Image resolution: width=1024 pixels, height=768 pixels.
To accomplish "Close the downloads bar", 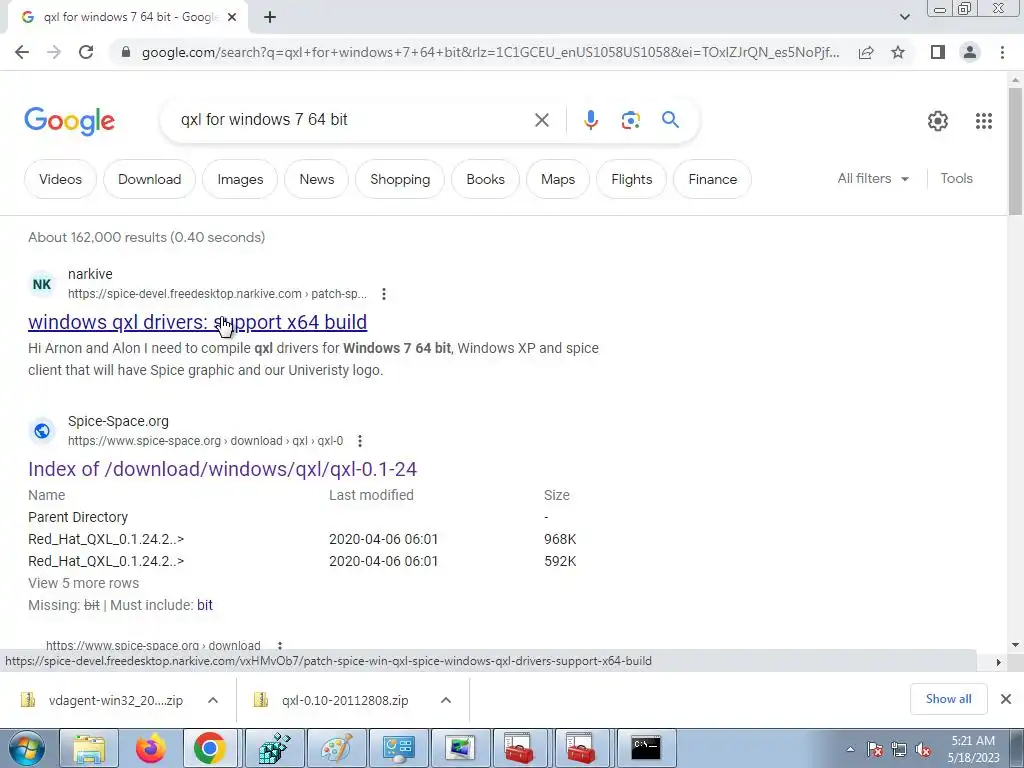I will (1006, 699).
